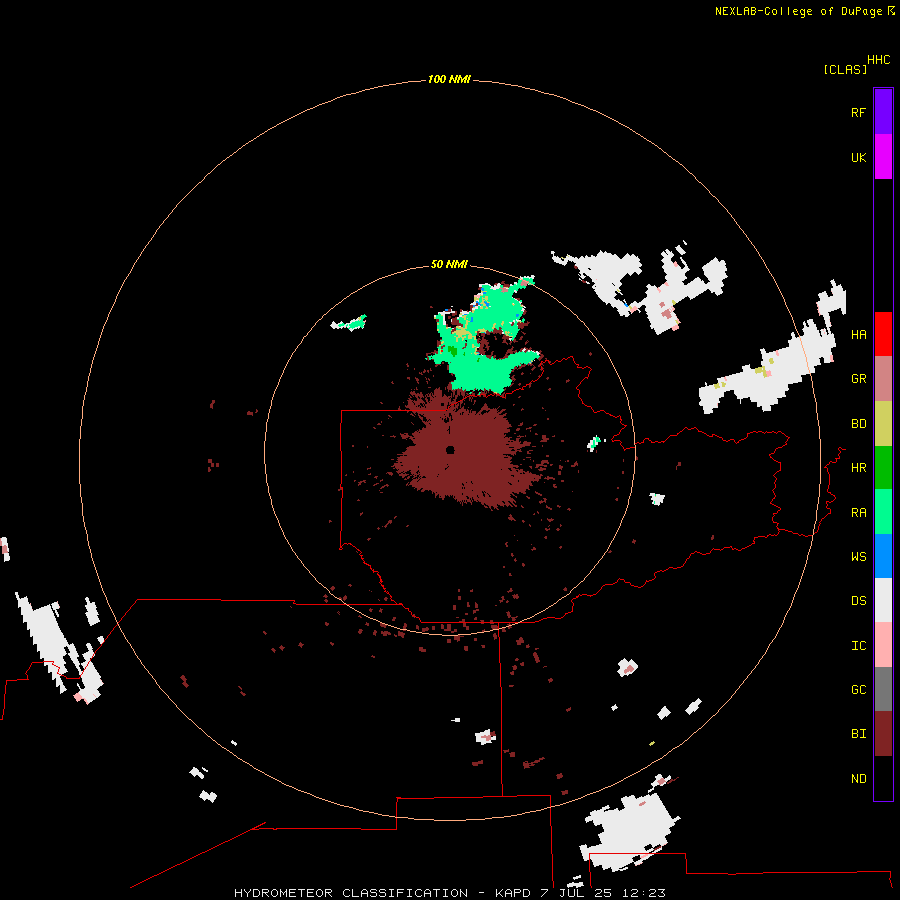The height and width of the screenshot is (900, 900).
Task: Click the radar site center dot
Action: click(450, 449)
